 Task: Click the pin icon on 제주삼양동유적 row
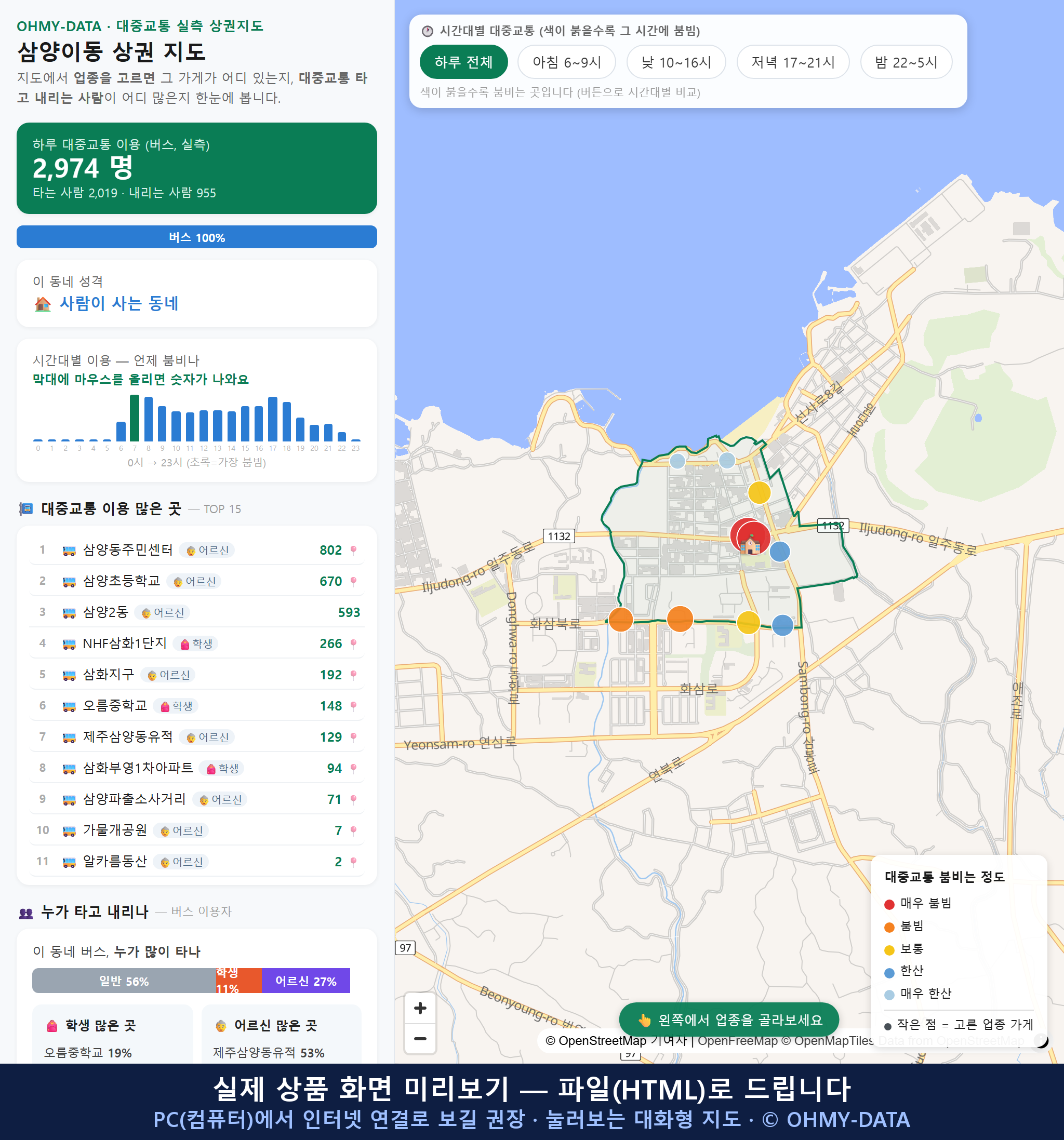pos(353,737)
